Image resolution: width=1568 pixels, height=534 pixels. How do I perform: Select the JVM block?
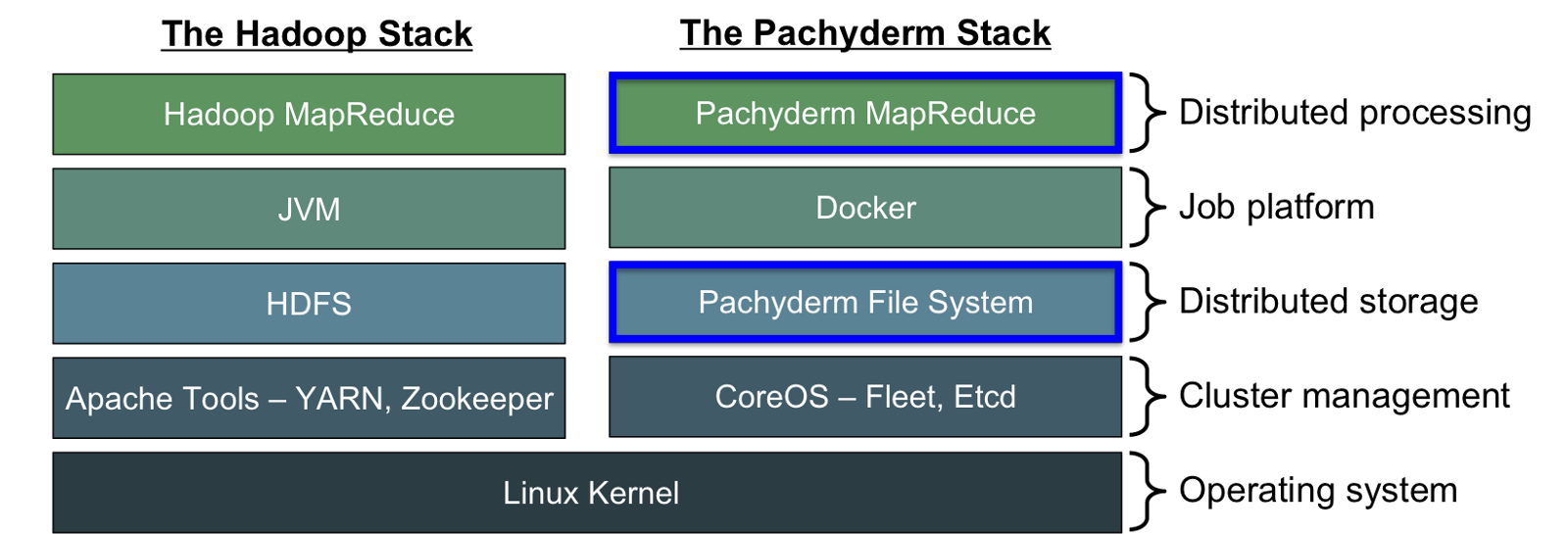coord(309,209)
